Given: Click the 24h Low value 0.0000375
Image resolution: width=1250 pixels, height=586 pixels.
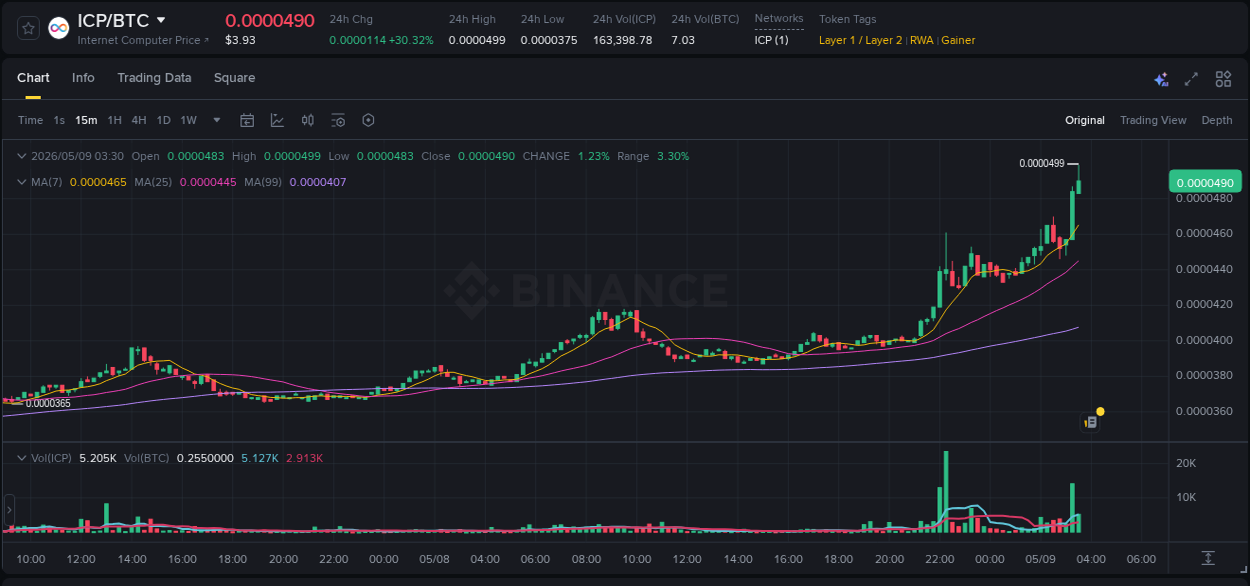Looking at the screenshot, I should [x=549, y=40].
